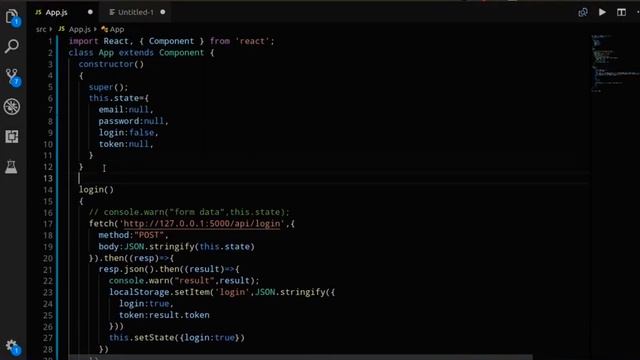Open the Extensions panel
This screenshot has height=360, width=640.
(12, 136)
